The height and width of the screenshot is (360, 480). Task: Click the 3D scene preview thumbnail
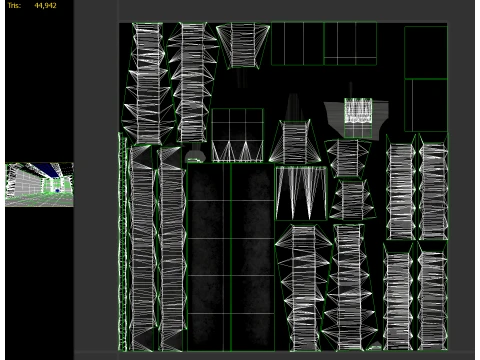(x=39, y=185)
